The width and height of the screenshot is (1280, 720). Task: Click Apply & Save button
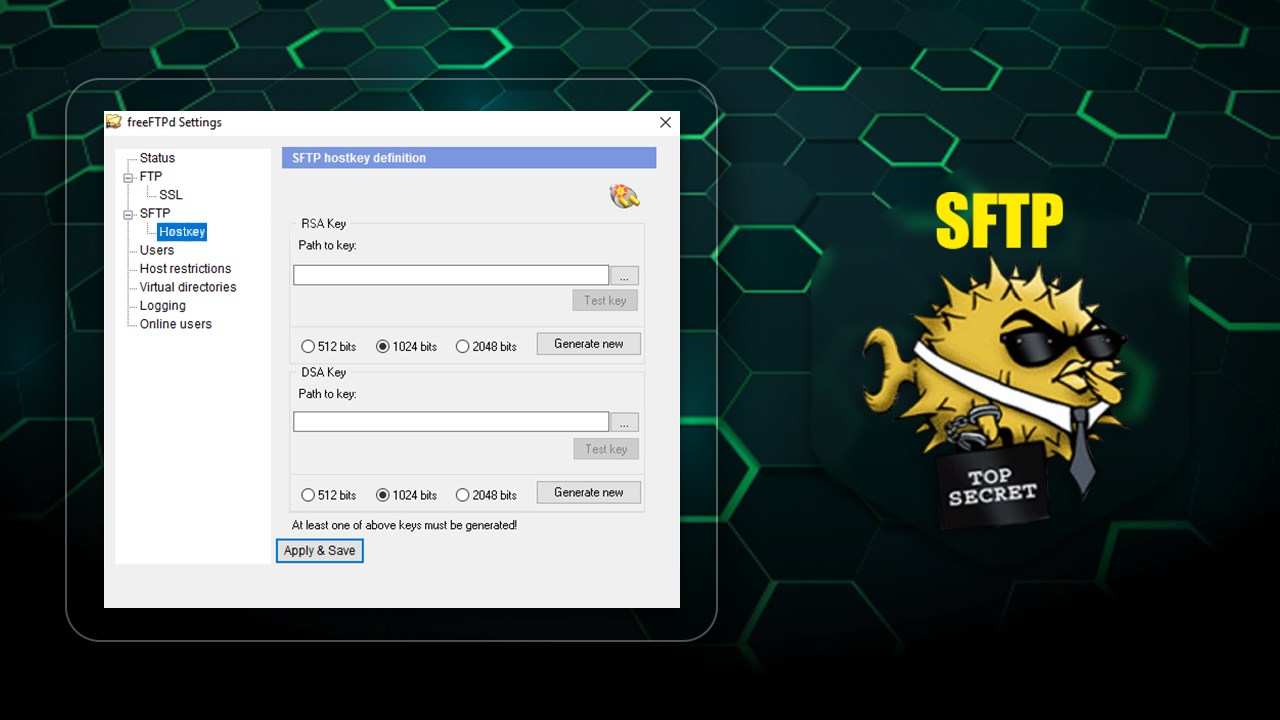point(320,551)
